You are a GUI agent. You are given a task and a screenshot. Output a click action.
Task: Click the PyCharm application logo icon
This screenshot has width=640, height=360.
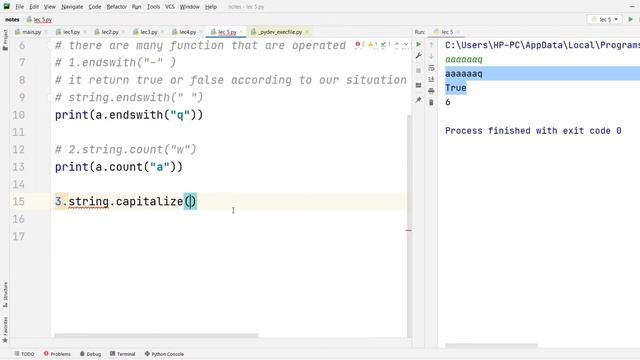(x=7, y=7)
